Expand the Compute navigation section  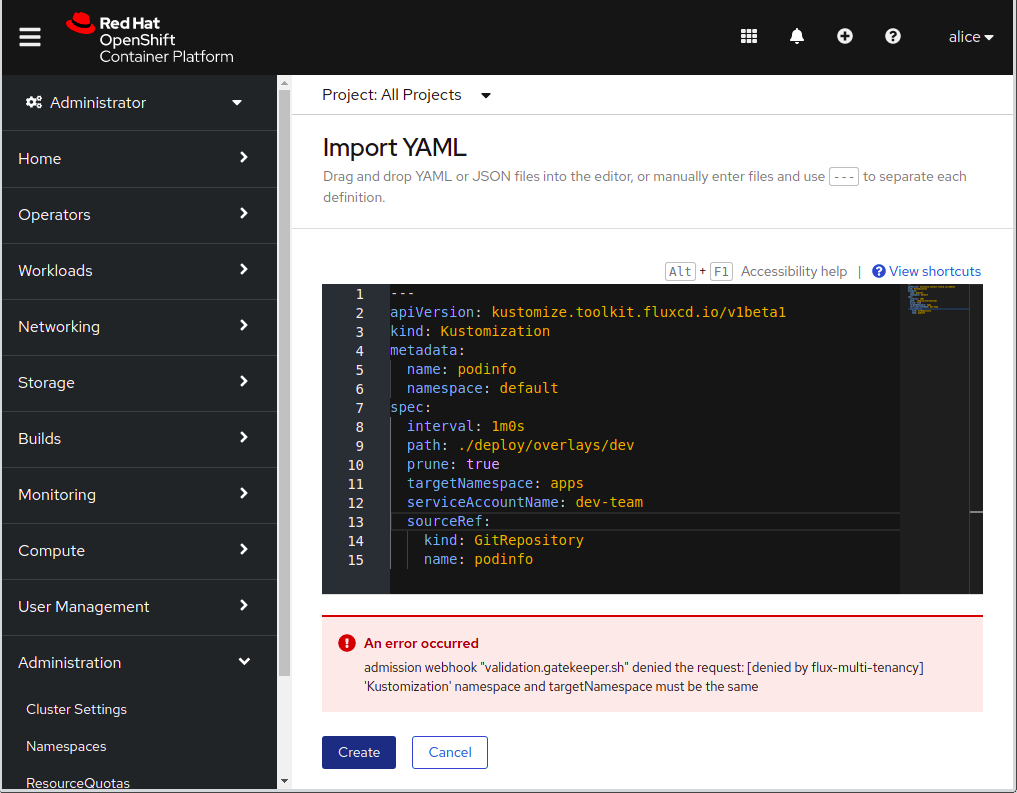point(139,550)
